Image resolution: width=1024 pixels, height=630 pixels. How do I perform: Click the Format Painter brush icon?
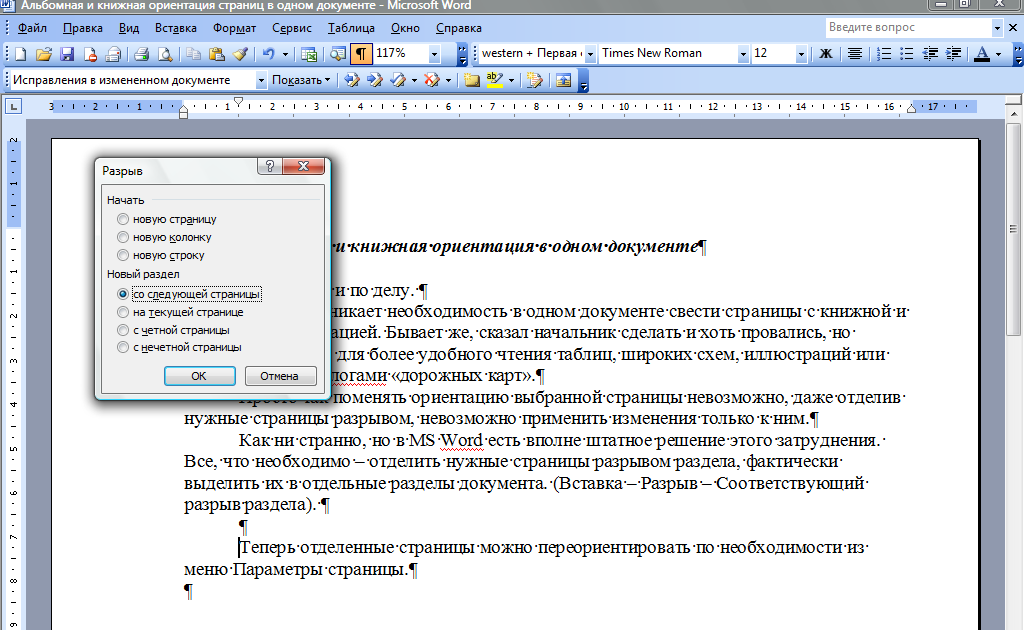pos(240,54)
